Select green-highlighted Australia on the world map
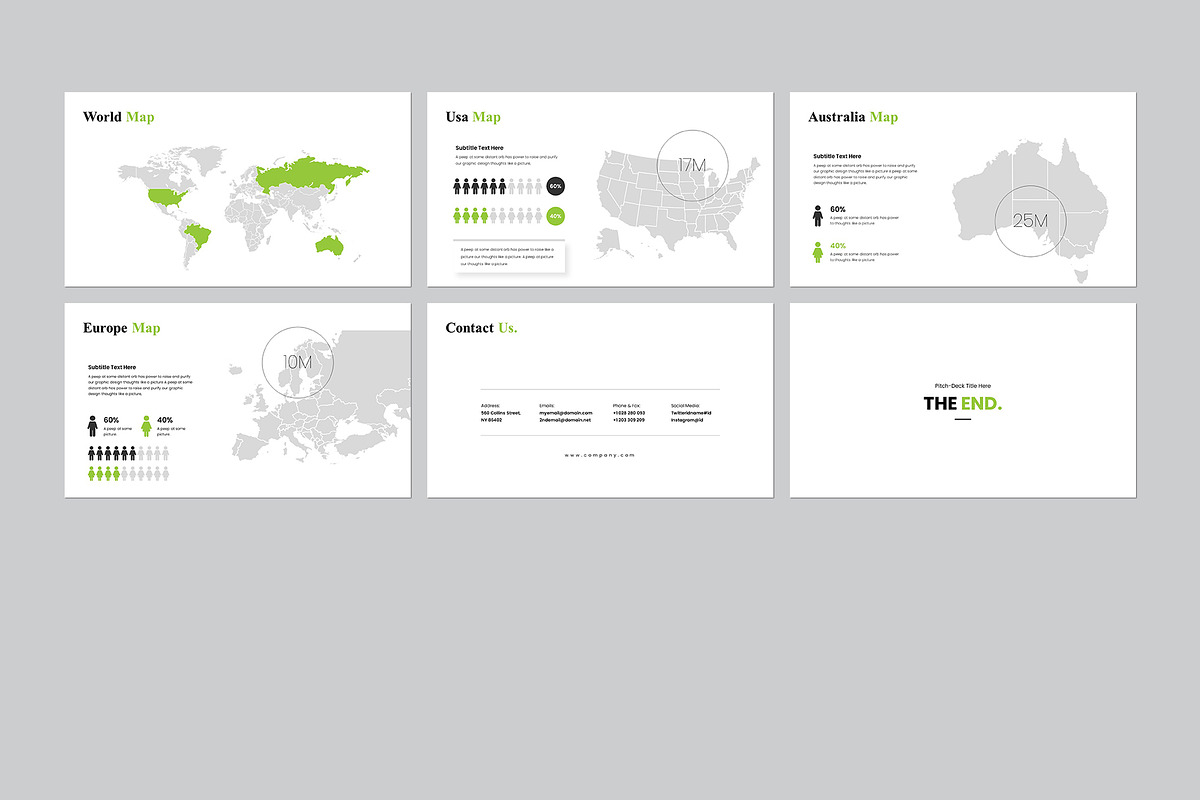 pos(329,245)
